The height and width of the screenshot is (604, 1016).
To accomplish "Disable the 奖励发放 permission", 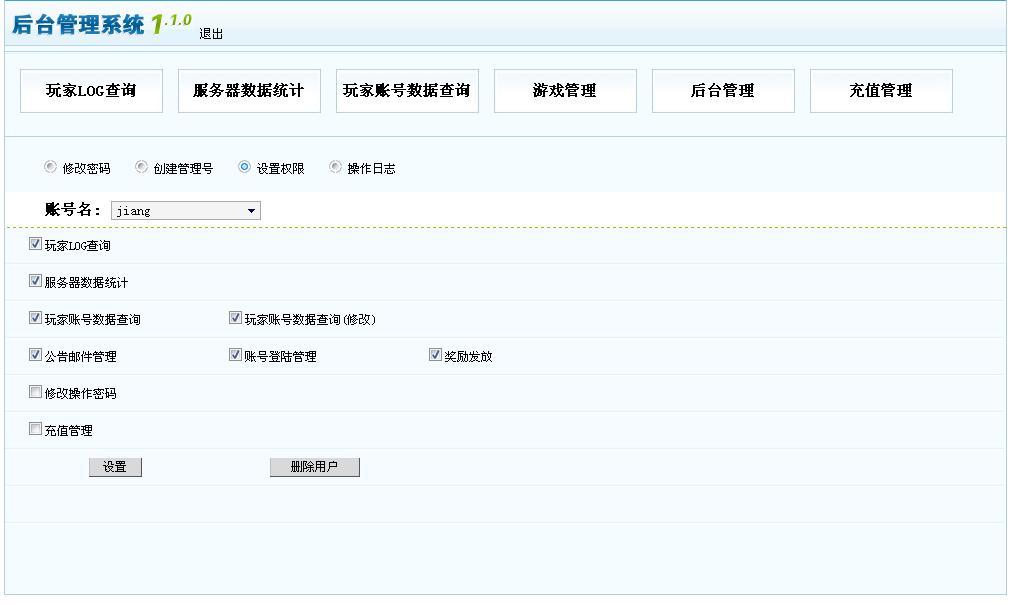I will click(x=434, y=356).
